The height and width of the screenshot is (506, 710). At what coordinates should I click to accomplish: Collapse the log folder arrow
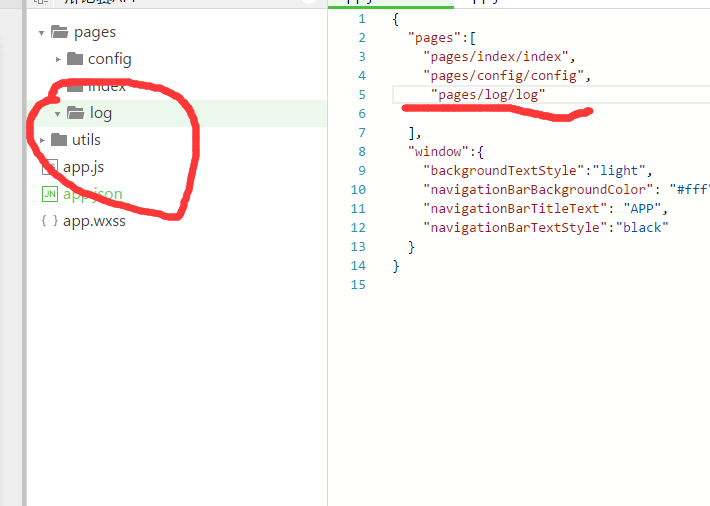click(58, 114)
